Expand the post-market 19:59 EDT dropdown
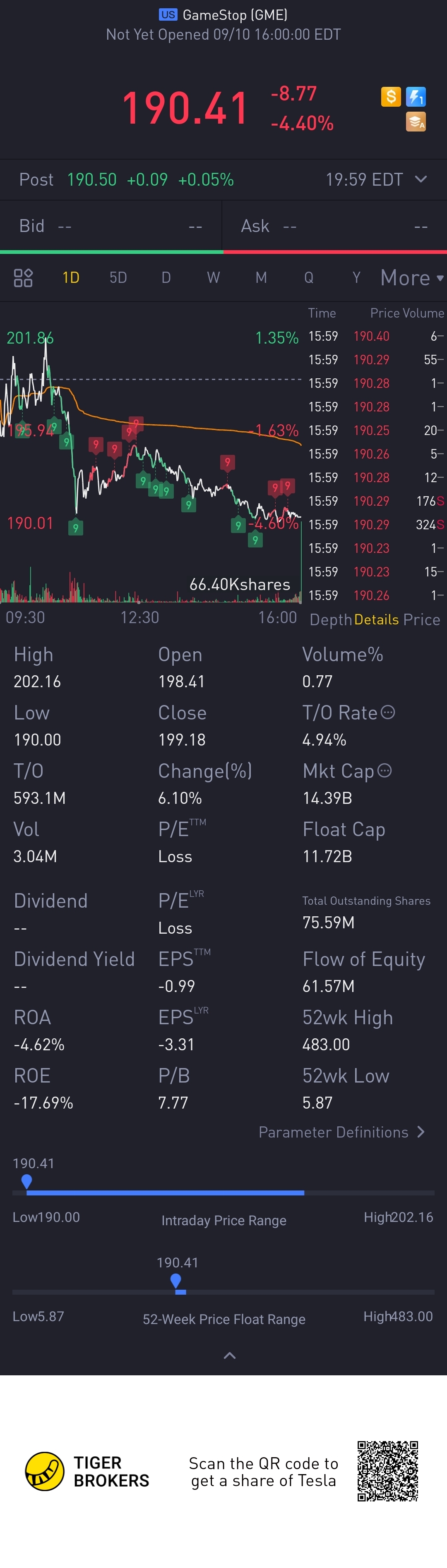 (420, 179)
